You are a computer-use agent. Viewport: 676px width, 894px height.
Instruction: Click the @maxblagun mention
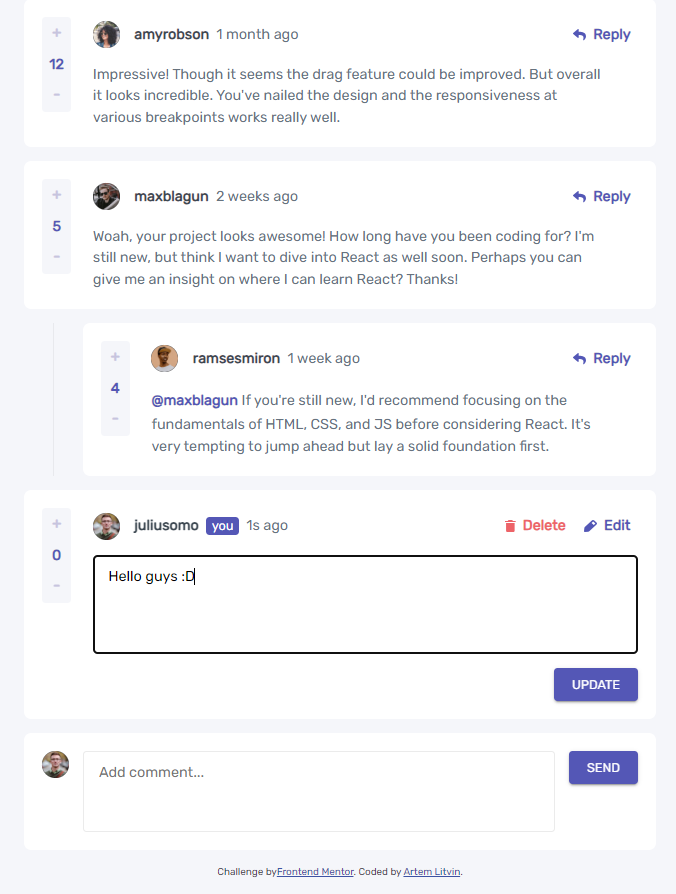[194, 400]
